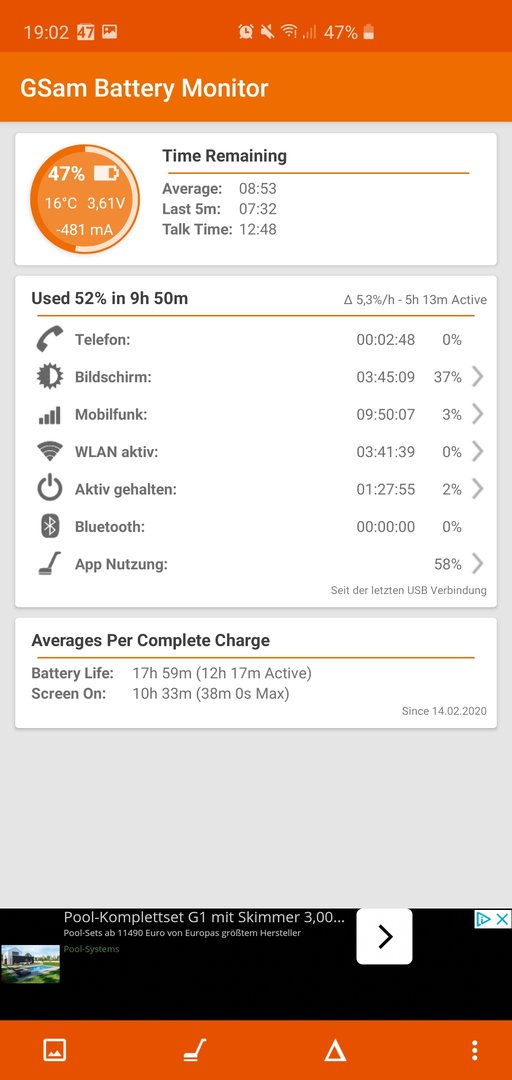Screen dimensions: 512x1080
Task: Open the Aktiv gehalten row chevron
Action: click(478, 489)
